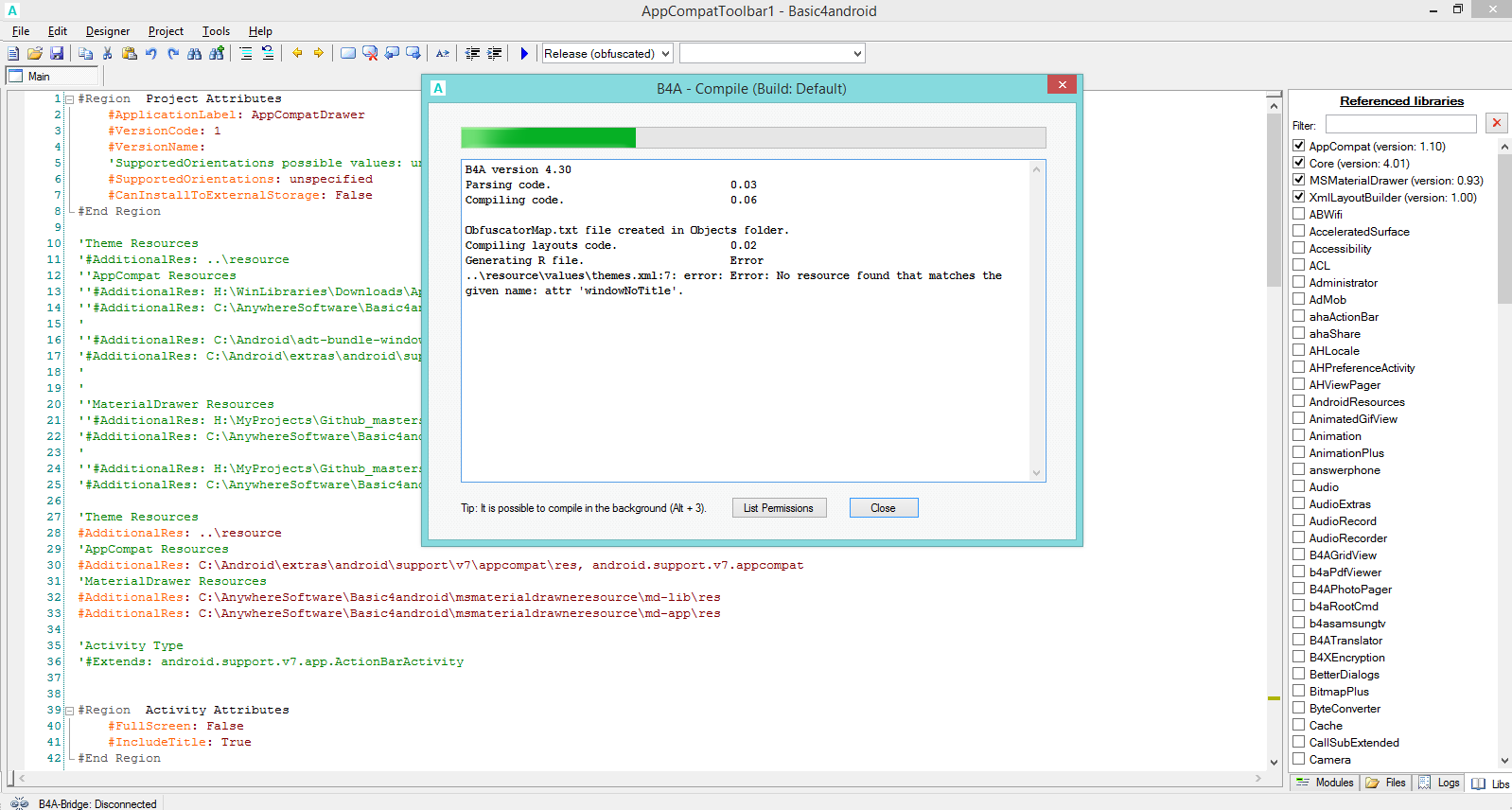The image size is (1512, 810).
Task: Click the B4A app icon in the title bar
Action: [x=12, y=10]
